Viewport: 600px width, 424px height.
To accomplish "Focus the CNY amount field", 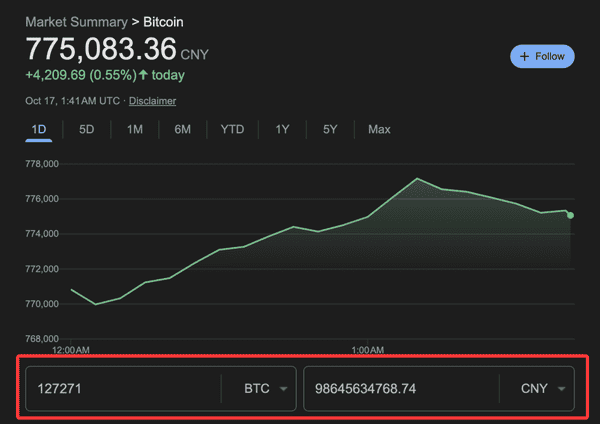I will click(400, 388).
